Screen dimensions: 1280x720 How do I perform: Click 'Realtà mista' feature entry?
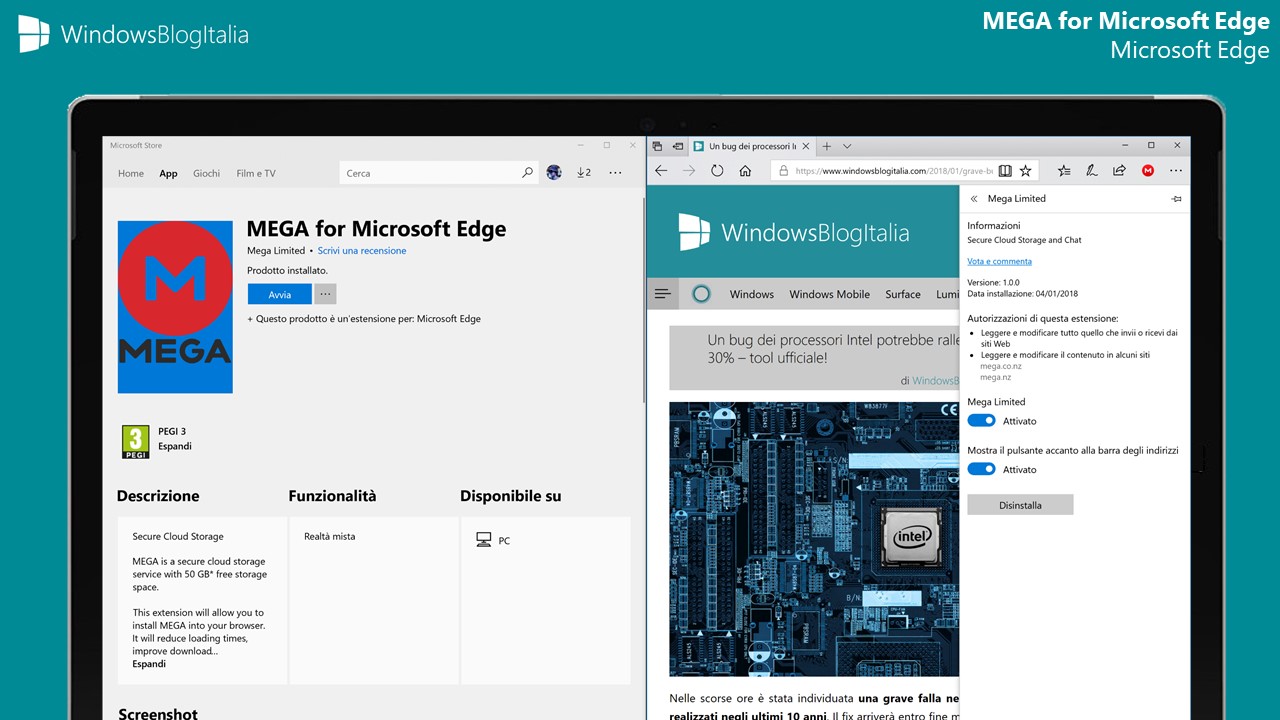pos(329,537)
